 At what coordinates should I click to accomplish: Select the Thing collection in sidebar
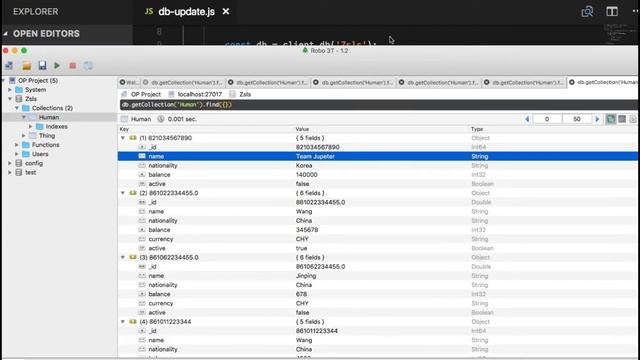pos(47,136)
